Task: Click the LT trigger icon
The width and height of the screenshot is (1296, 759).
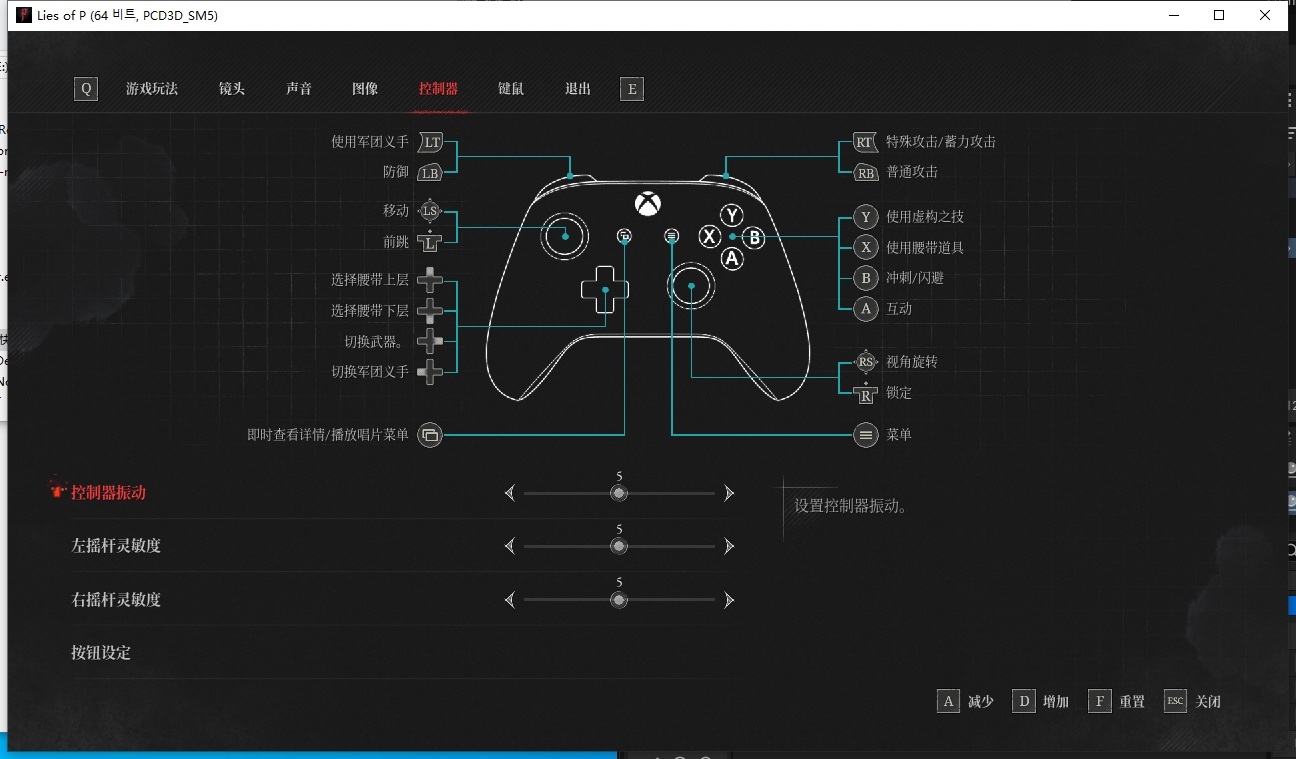Action: (x=431, y=142)
